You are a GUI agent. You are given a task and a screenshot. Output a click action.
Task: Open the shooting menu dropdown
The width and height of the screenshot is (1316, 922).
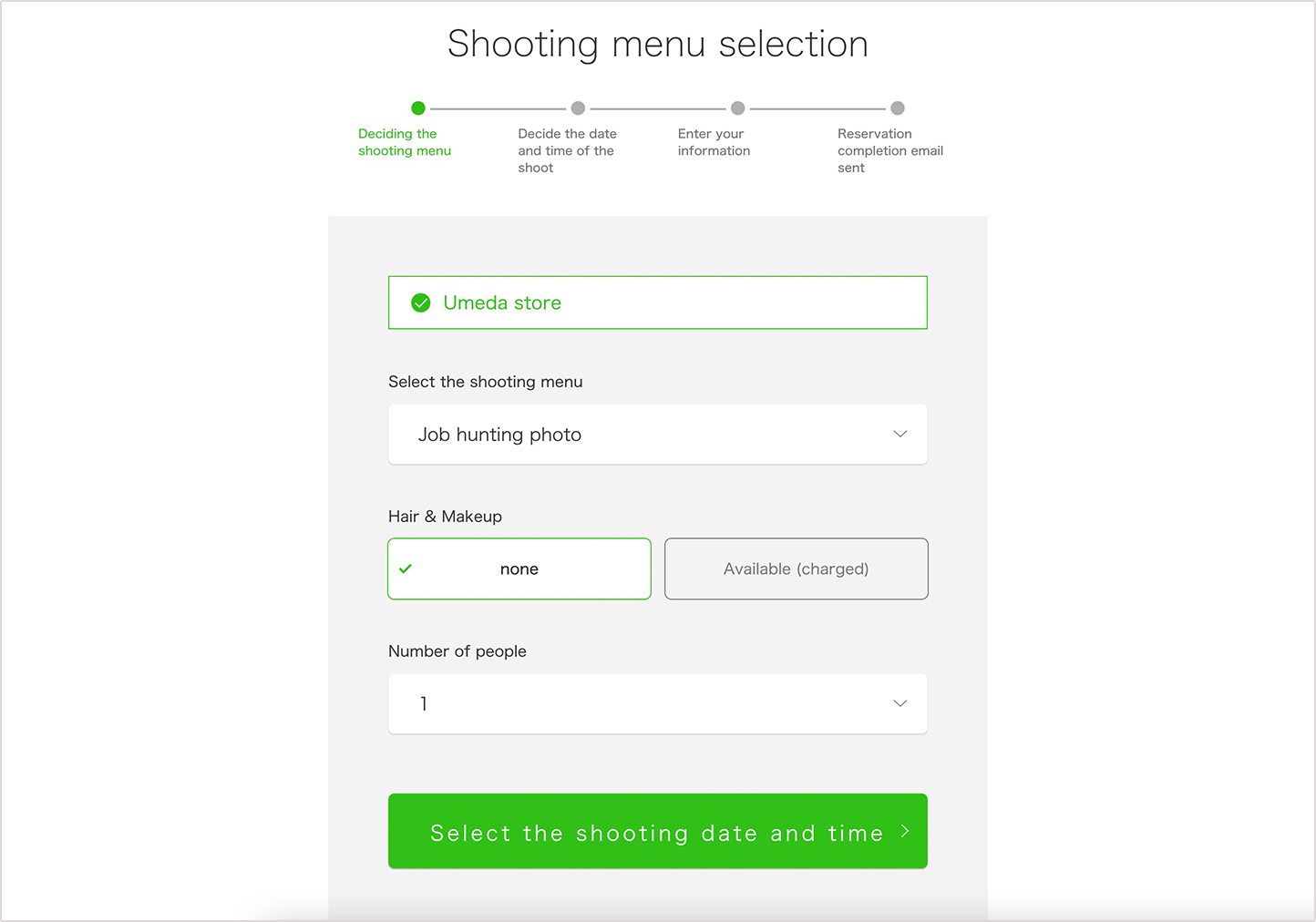[657, 434]
